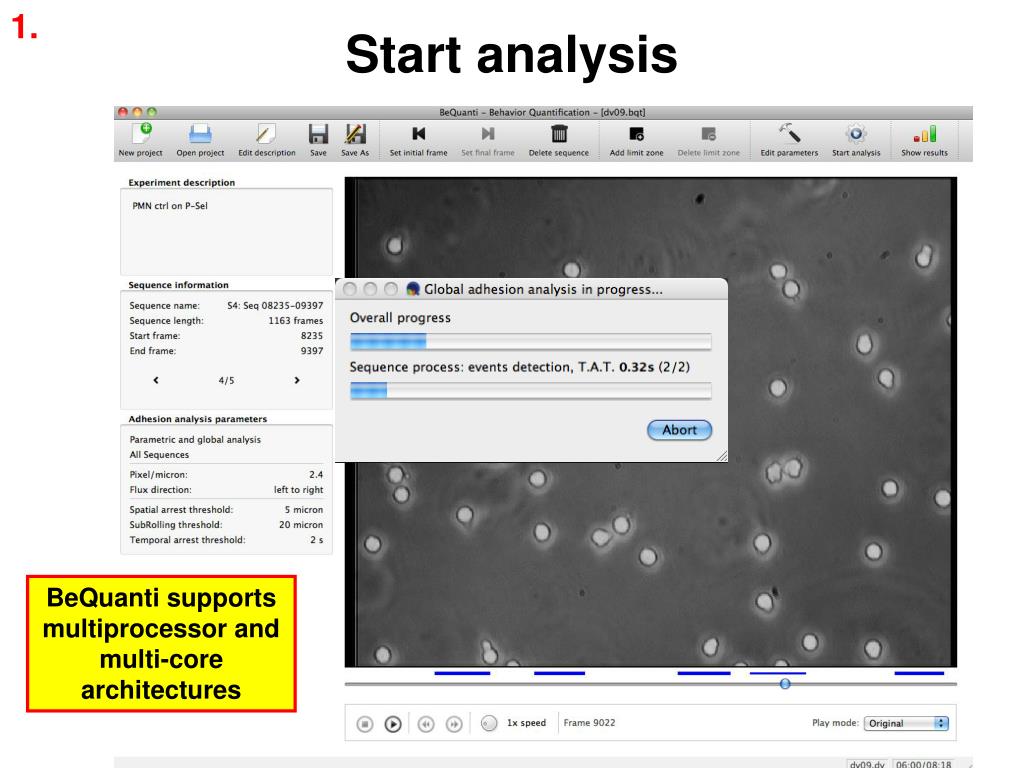
Task: Click the Overall progress bar
Action: [530, 341]
